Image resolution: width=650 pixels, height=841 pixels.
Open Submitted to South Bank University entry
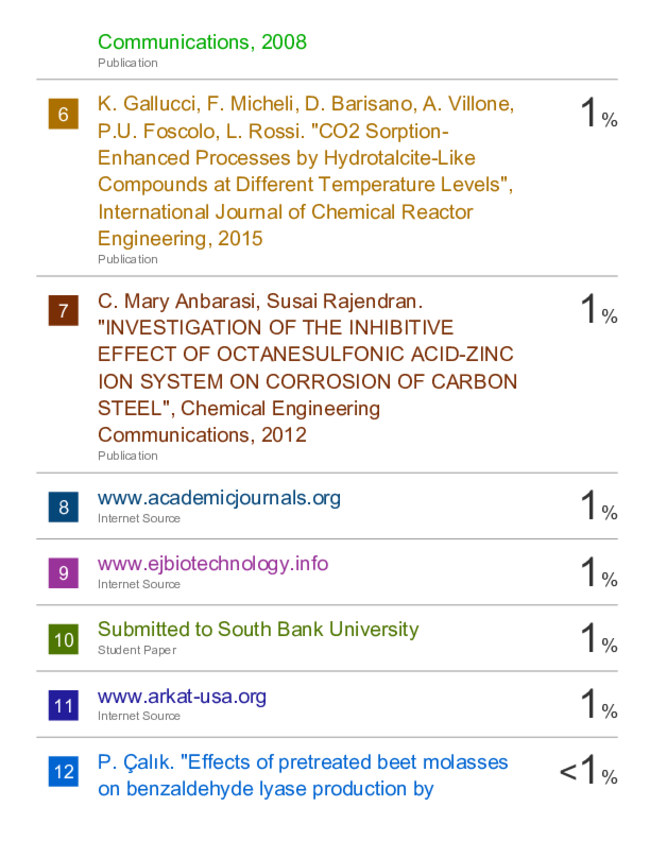click(x=258, y=629)
